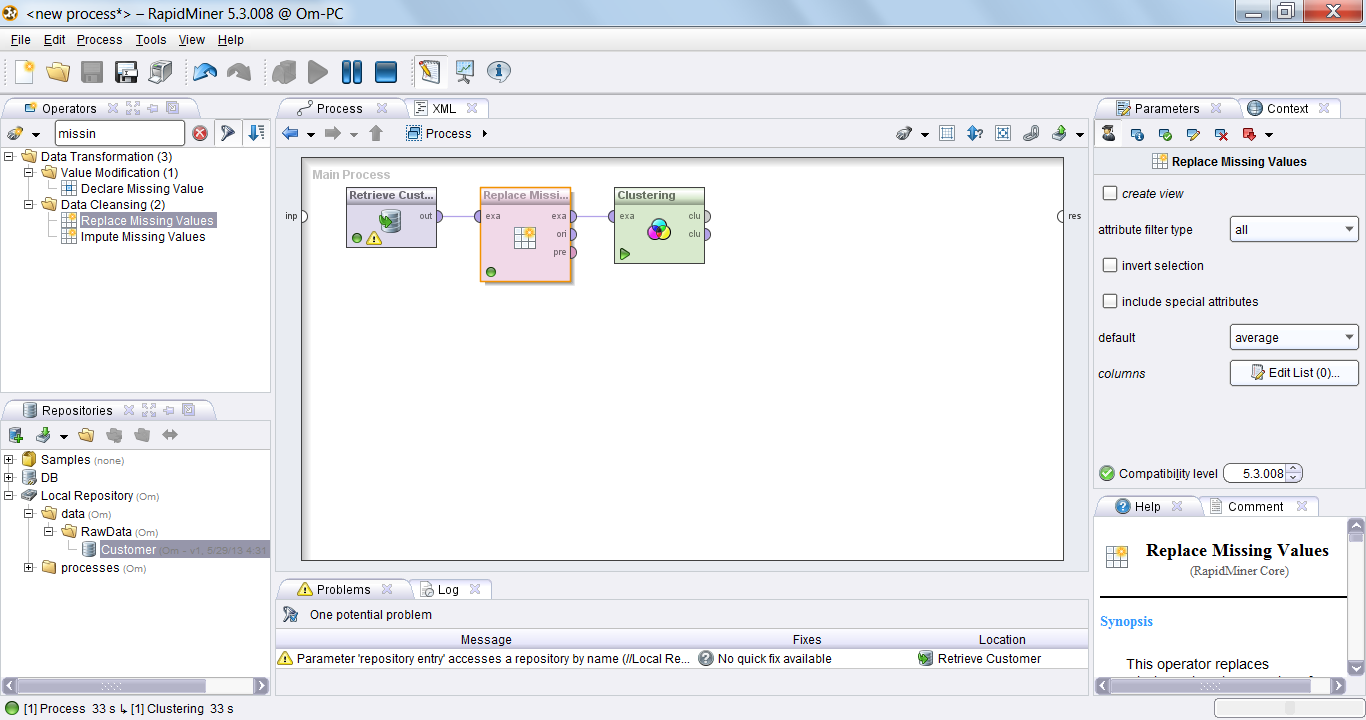This screenshot has height=720, width=1366.
Task: Open the default average dropdown
Action: coord(1294,337)
